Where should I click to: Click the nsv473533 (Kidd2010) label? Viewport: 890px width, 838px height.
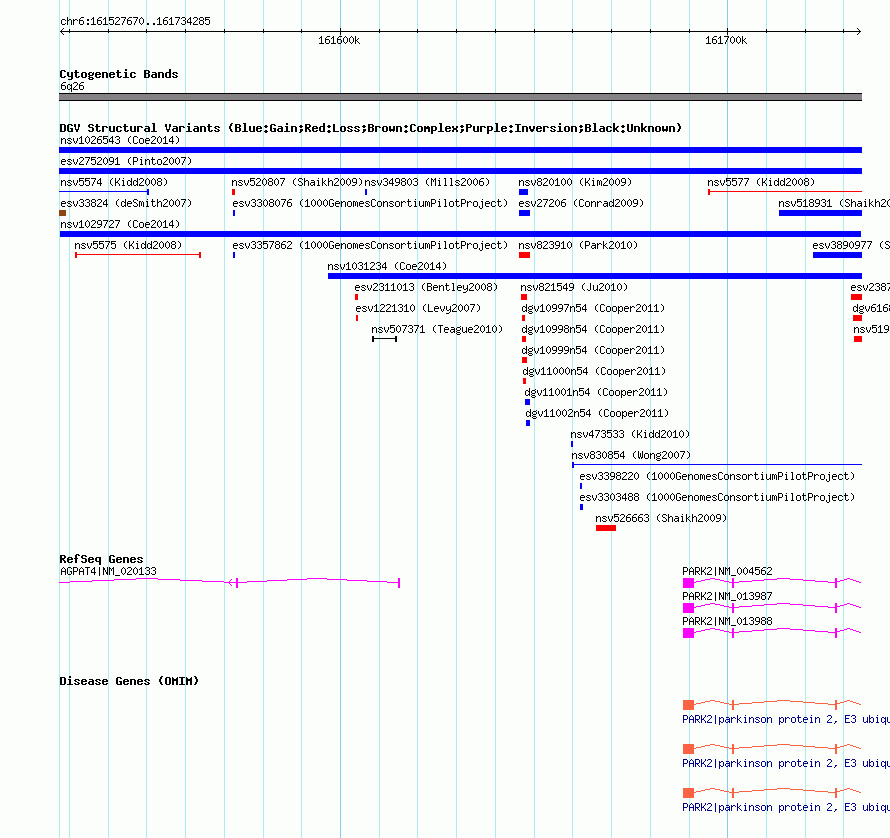pos(630,434)
